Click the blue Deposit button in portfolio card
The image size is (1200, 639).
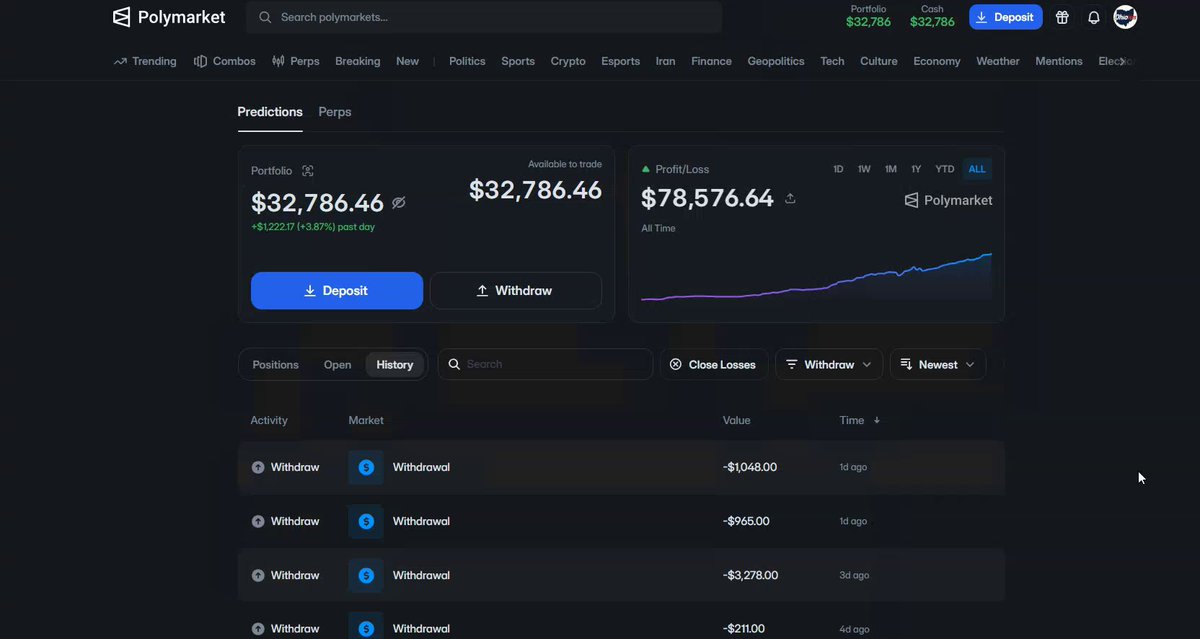337,291
